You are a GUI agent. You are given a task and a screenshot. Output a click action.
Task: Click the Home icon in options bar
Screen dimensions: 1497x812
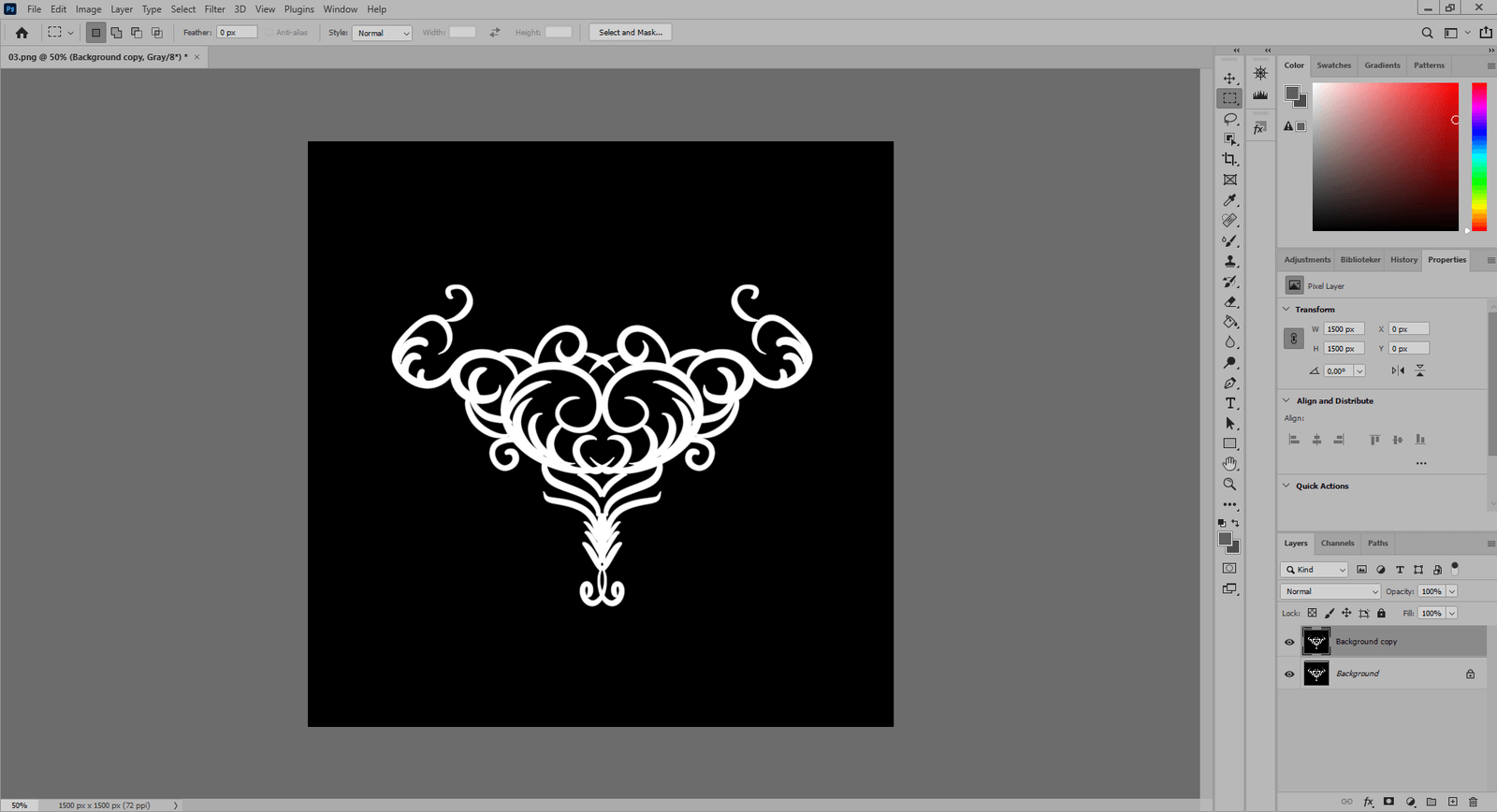pos(22,33)
